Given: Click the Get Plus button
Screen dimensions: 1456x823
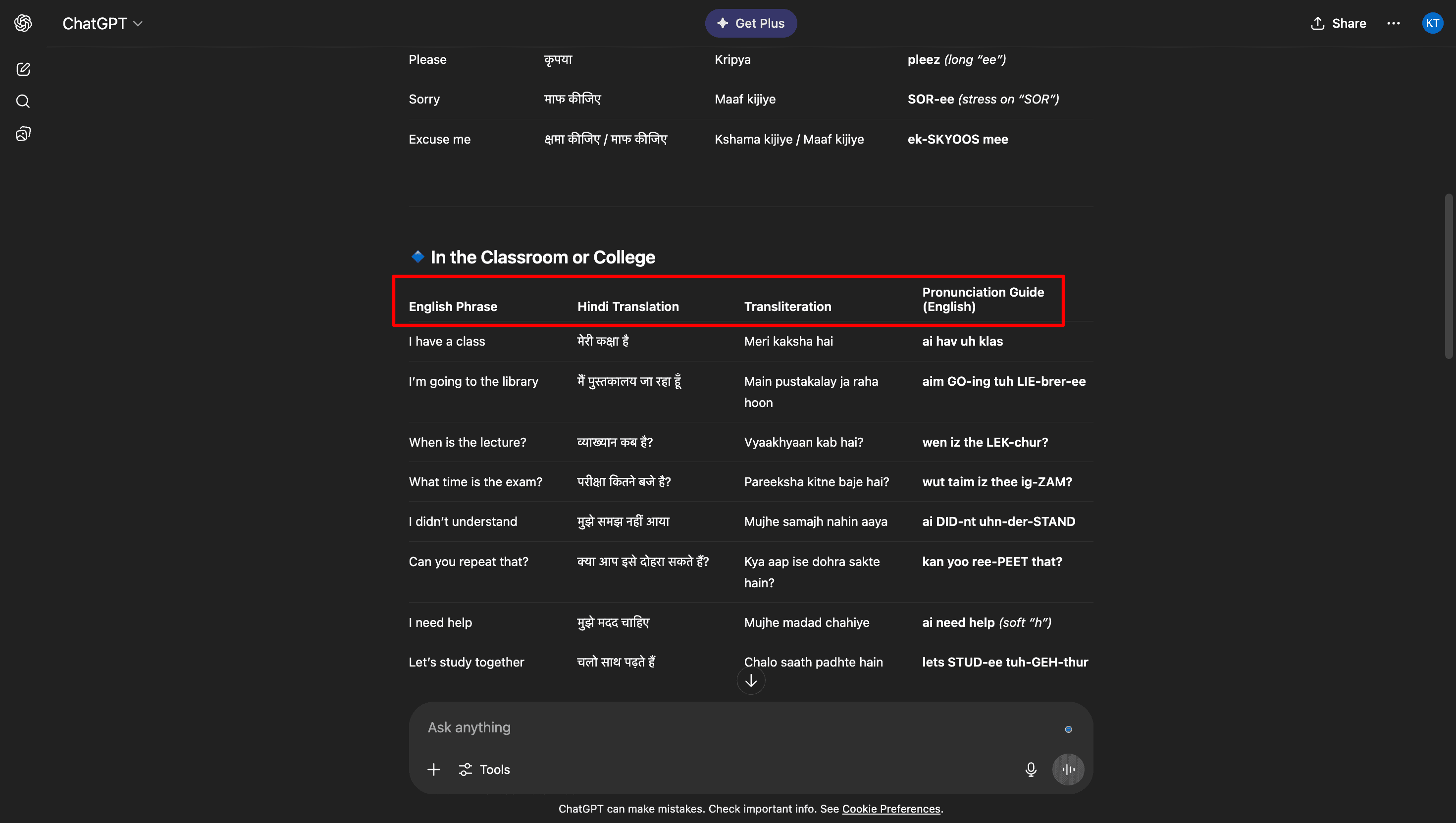Looking at the screenshot, I should (x=751, y=23).
